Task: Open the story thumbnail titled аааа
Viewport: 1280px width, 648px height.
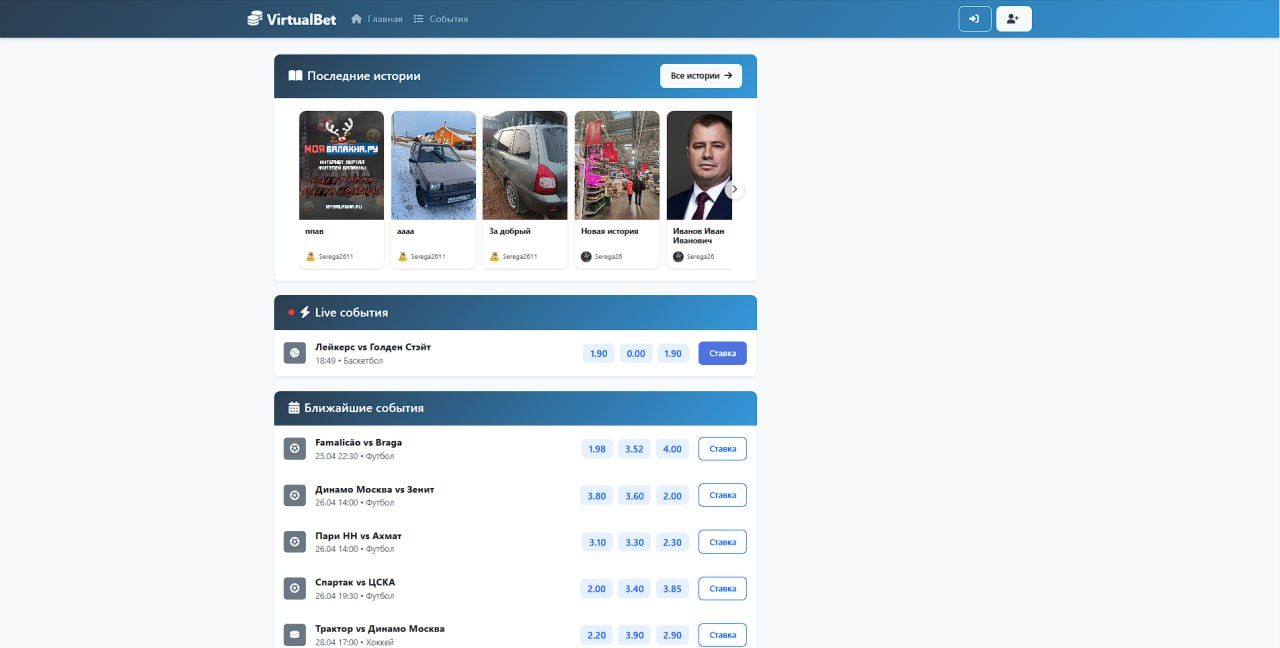Action: pyautogui.click(x=434, y=165)
